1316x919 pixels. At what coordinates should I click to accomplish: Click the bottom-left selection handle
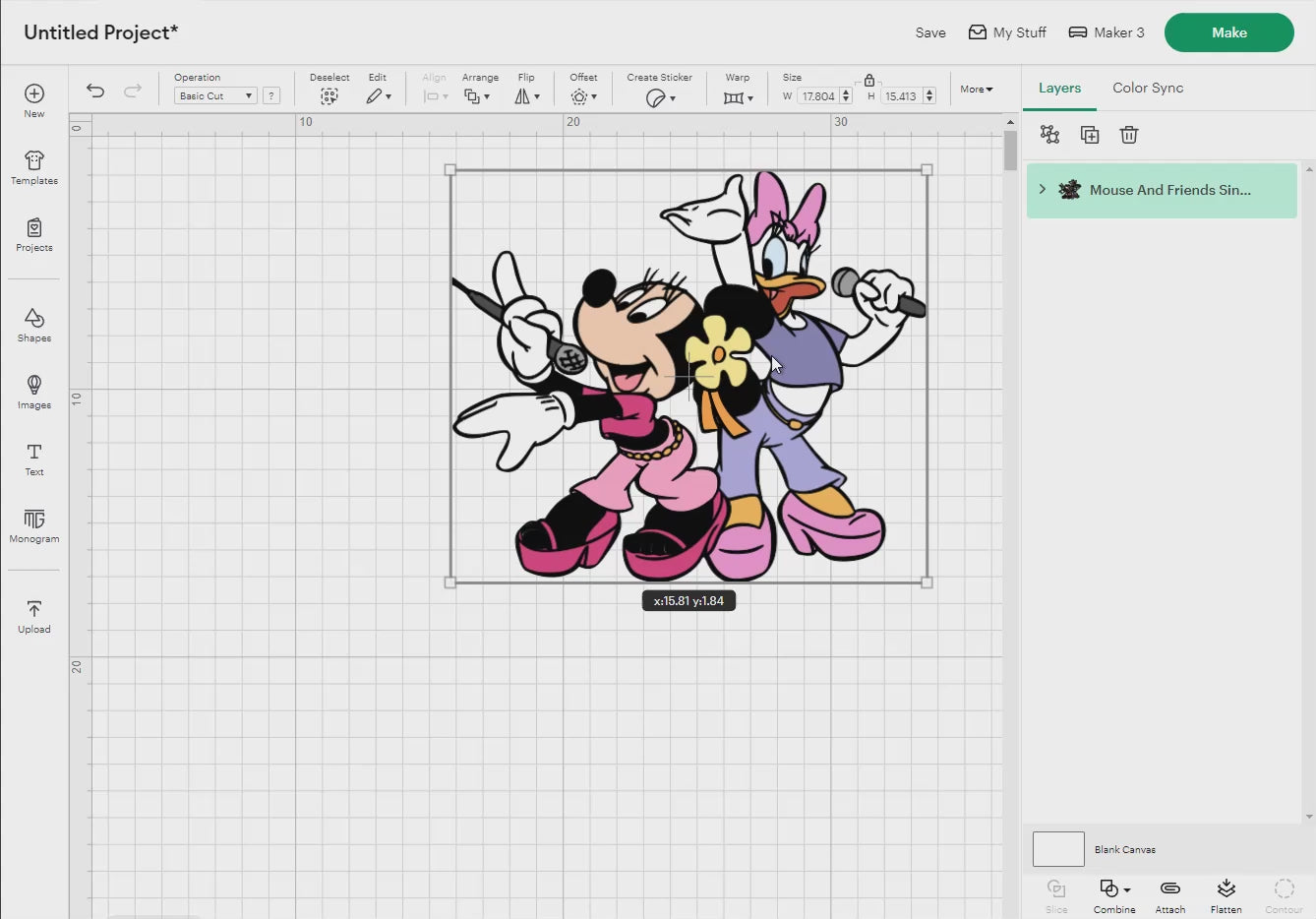(450, 582)
